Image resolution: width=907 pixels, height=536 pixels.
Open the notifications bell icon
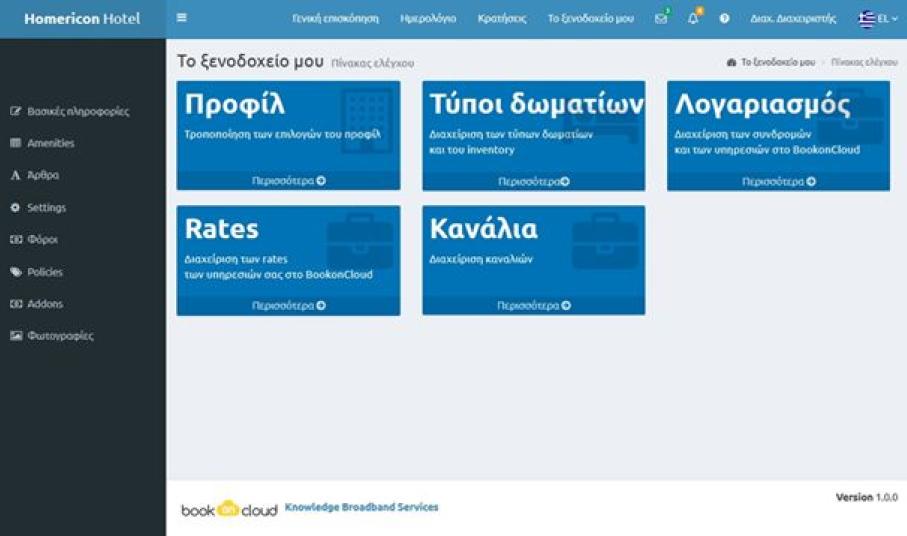tap(693, 19)
